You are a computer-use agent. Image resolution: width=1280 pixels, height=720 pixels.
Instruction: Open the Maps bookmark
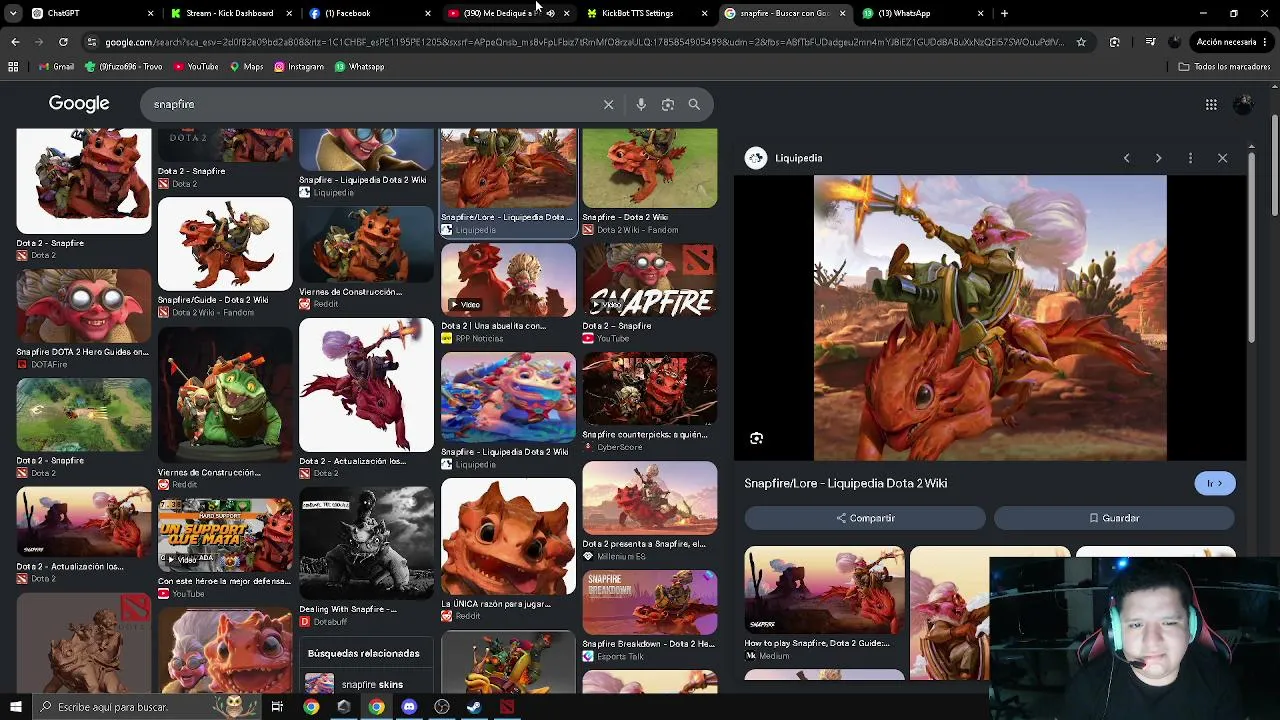246,67
